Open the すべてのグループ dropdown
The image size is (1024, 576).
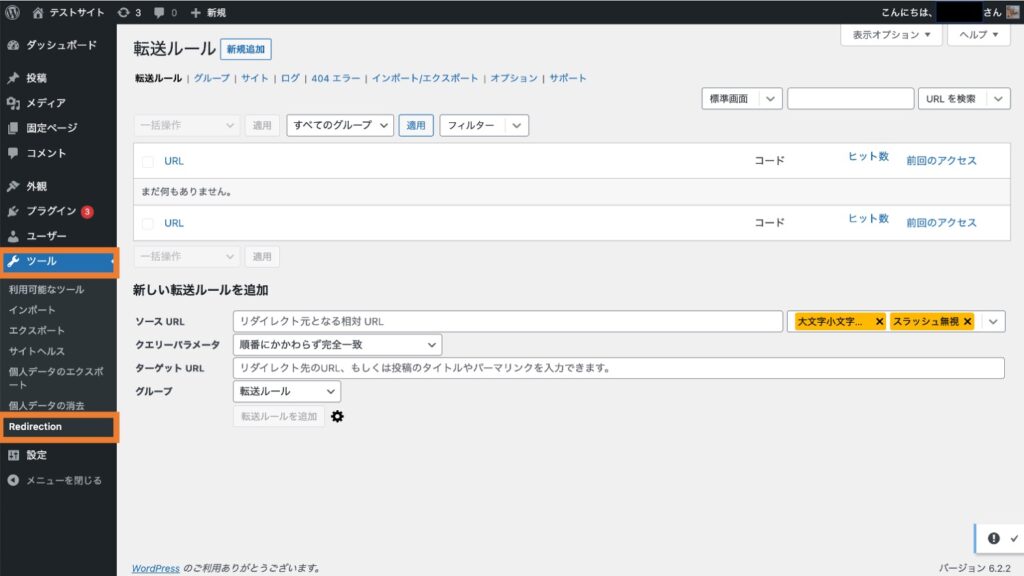click(x=339, y=125)
